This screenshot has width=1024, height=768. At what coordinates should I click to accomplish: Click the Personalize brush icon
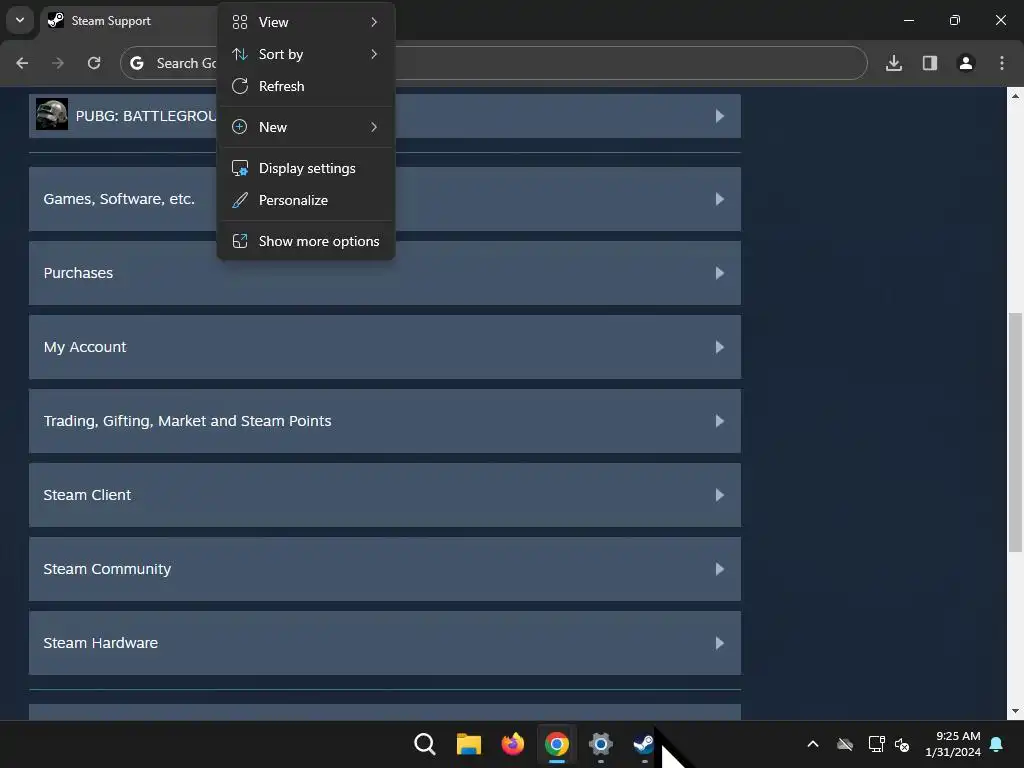pyautogui.click(x=240, y=200)
